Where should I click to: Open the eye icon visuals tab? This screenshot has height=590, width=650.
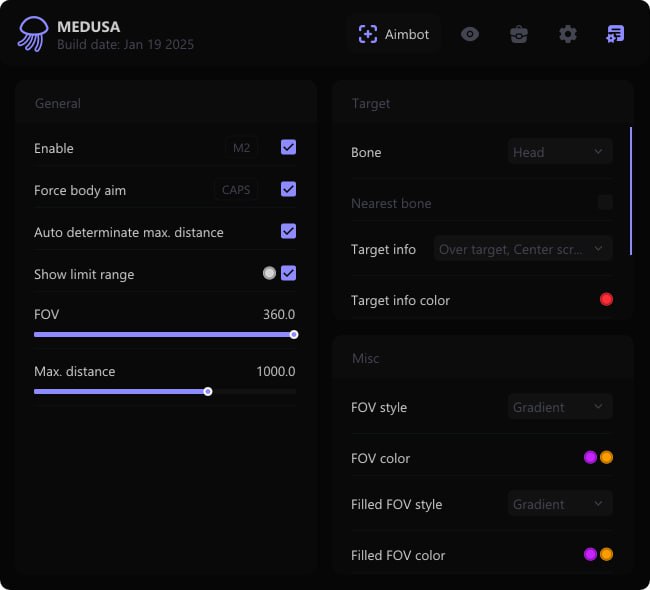point(470,34)
